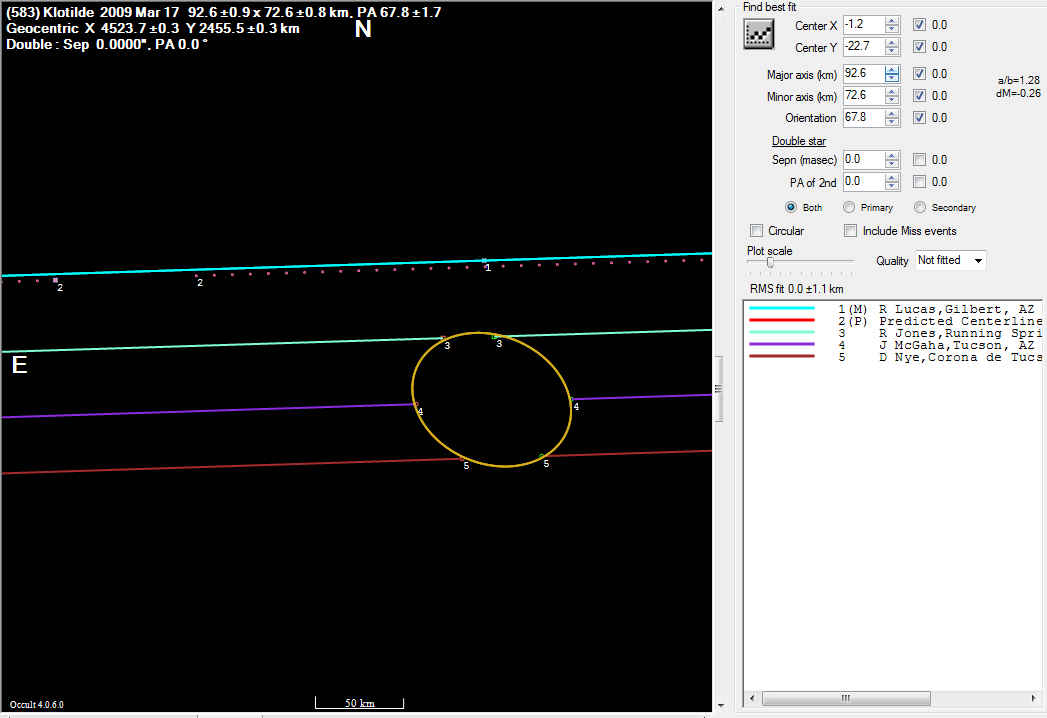Toggle the Center X fit checkbox

[x=919, y=25]
